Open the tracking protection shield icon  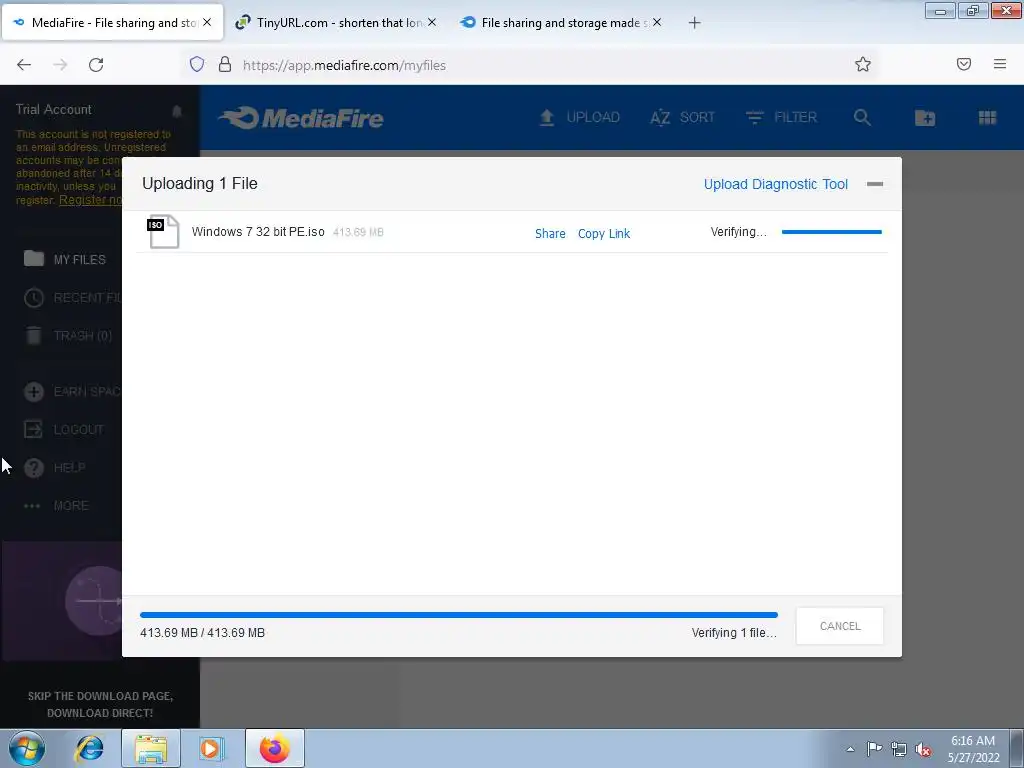[x=197, y=64]
